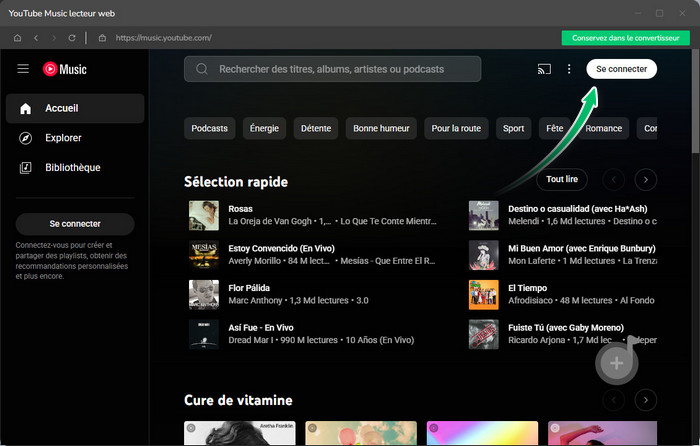Viewport: 700px width, 446px height.
Task: Click the Flor Pálida song title
Action: [x=249, y=288]
